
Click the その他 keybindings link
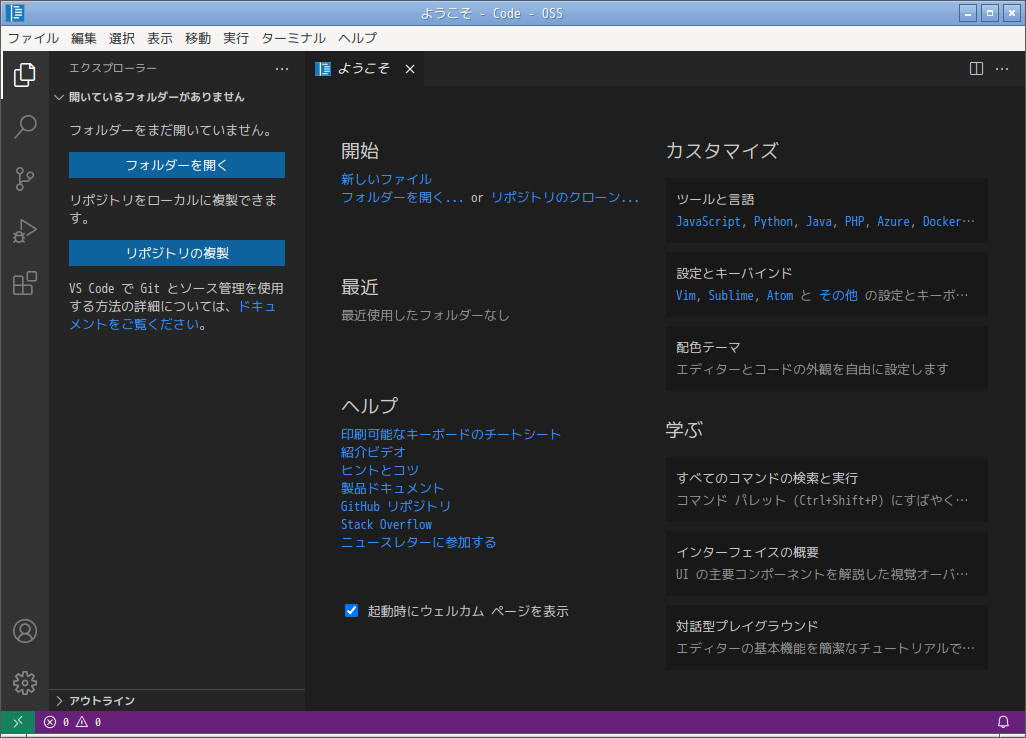click(x=838, y=296)
